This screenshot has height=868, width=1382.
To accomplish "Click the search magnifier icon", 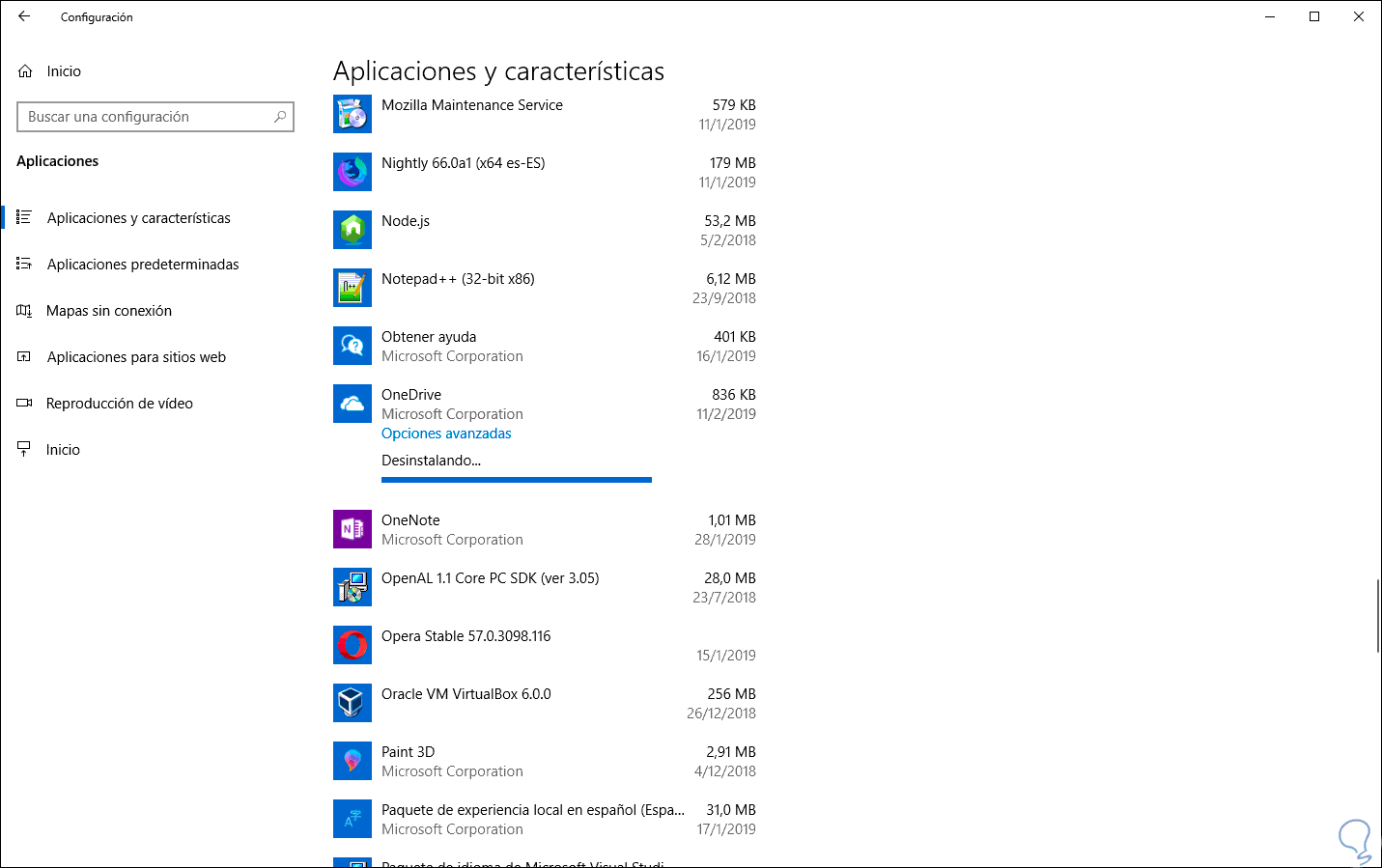I will (280, 117).
